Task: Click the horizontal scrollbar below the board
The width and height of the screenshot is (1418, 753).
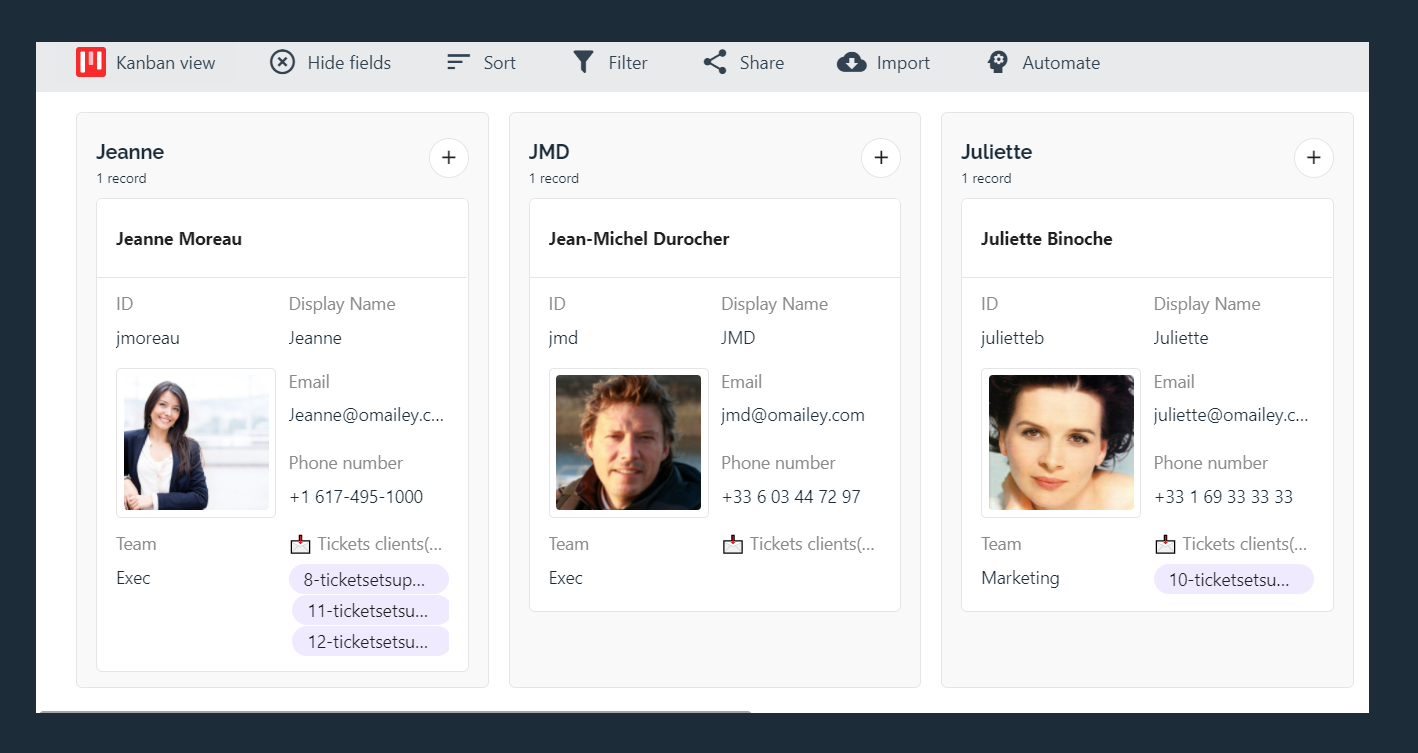Action: tap(393, 712)
